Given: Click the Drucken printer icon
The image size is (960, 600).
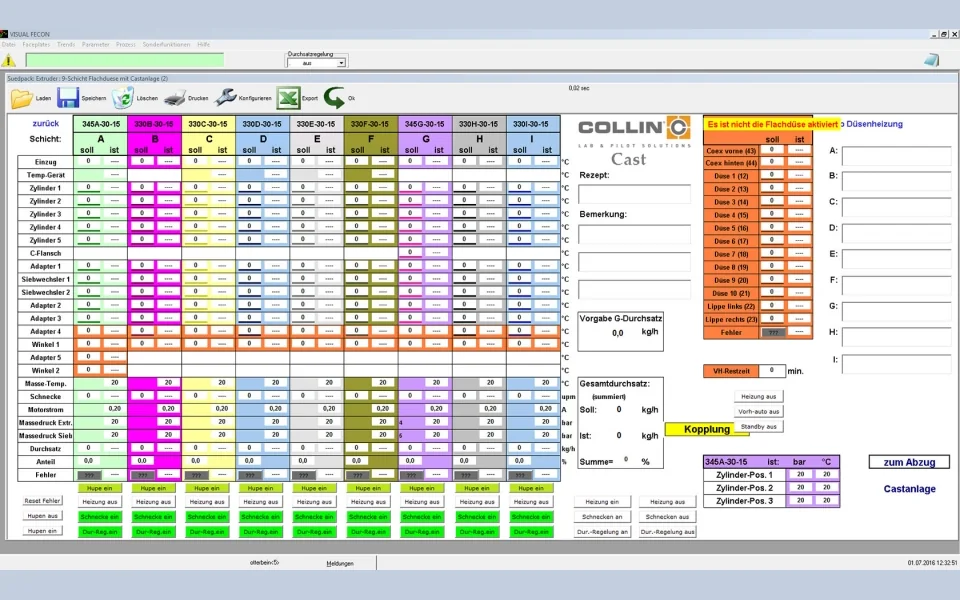Looking at the screenshot, I should 174,98.
